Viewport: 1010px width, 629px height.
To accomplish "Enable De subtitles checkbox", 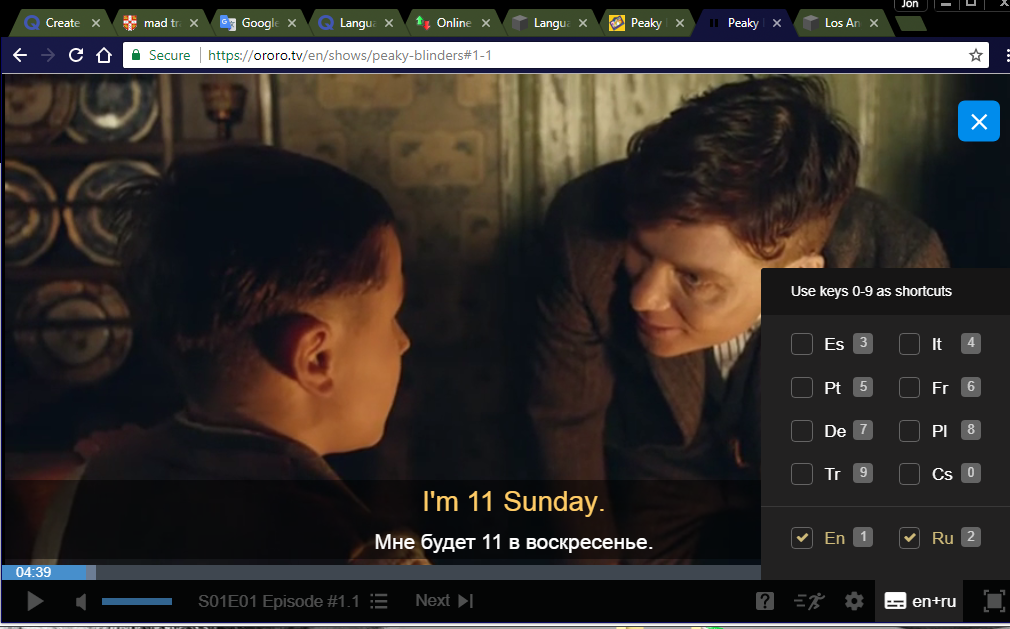I will [802, 431].
